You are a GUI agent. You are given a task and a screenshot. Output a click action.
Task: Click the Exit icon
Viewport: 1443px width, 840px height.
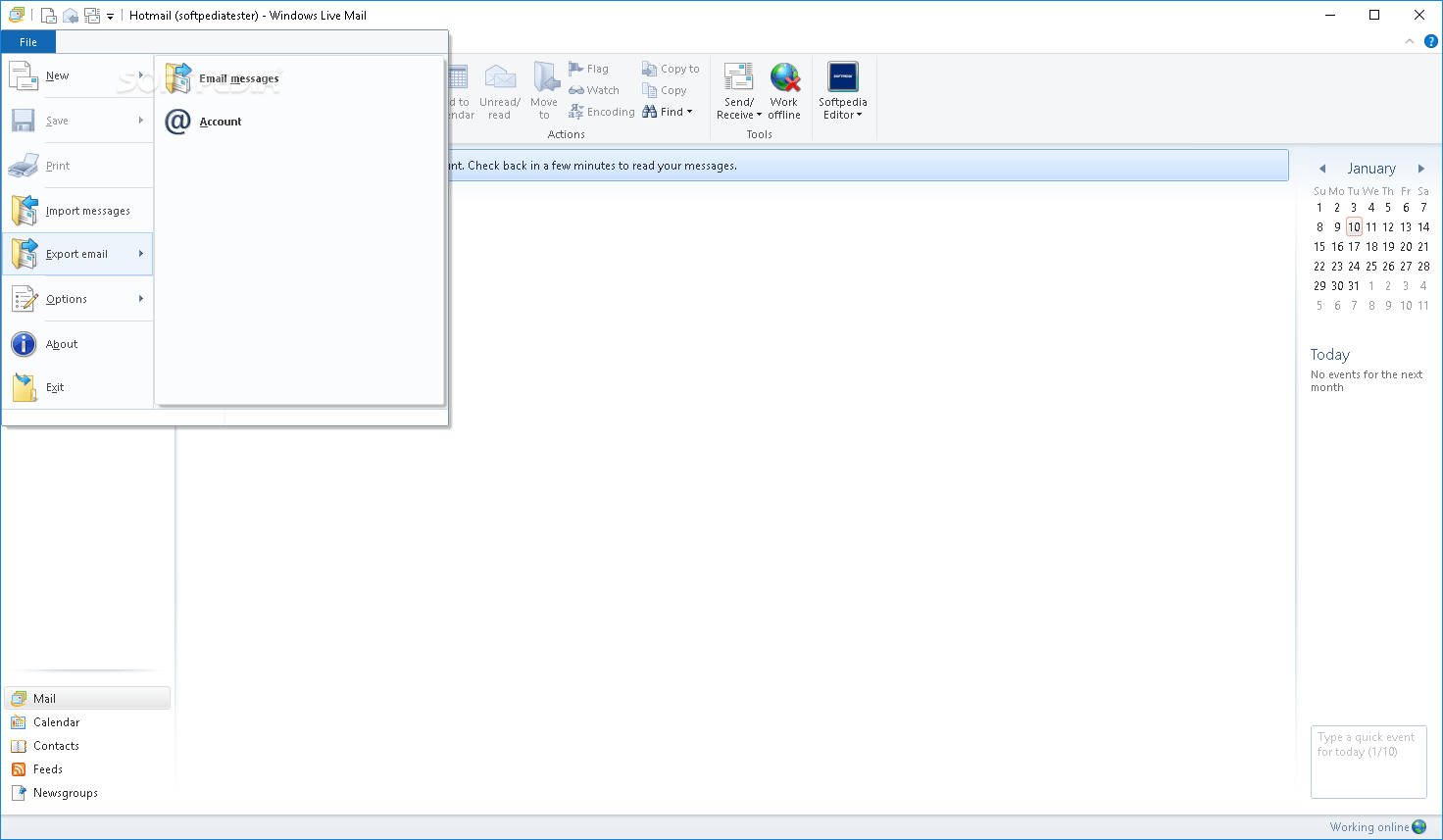pyautogui.click(x=25, y=387)
